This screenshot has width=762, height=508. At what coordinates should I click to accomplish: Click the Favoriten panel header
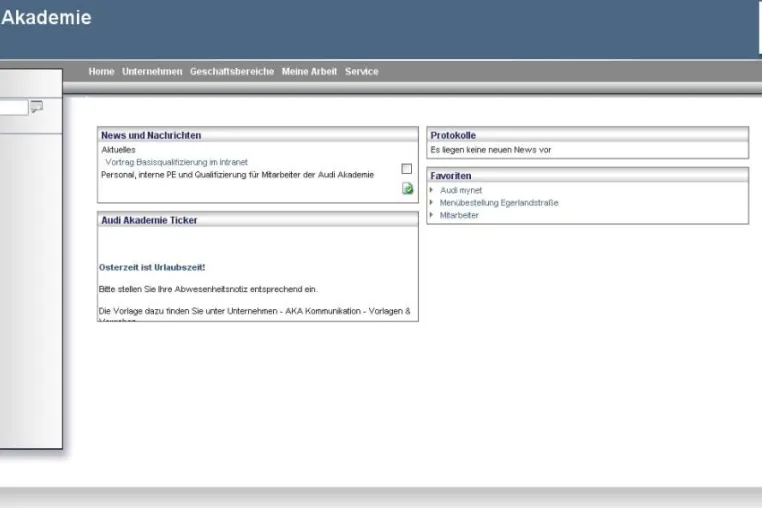588,175
